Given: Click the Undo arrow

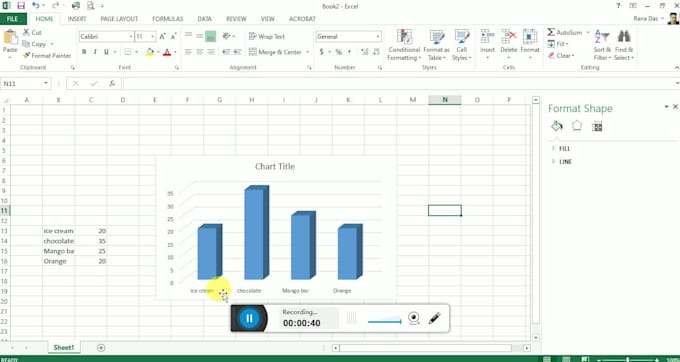Looking at the screenshot, I should pos(35,6).
